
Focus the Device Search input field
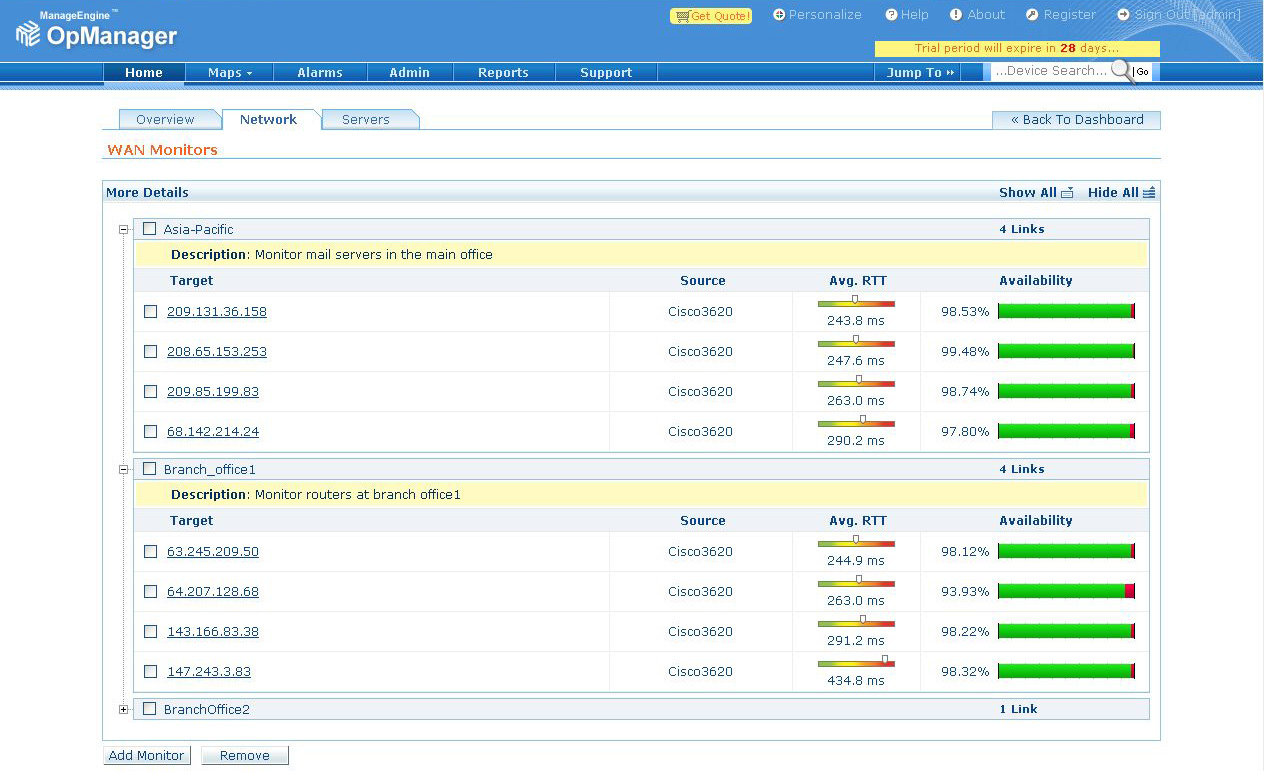(1050, 71)
